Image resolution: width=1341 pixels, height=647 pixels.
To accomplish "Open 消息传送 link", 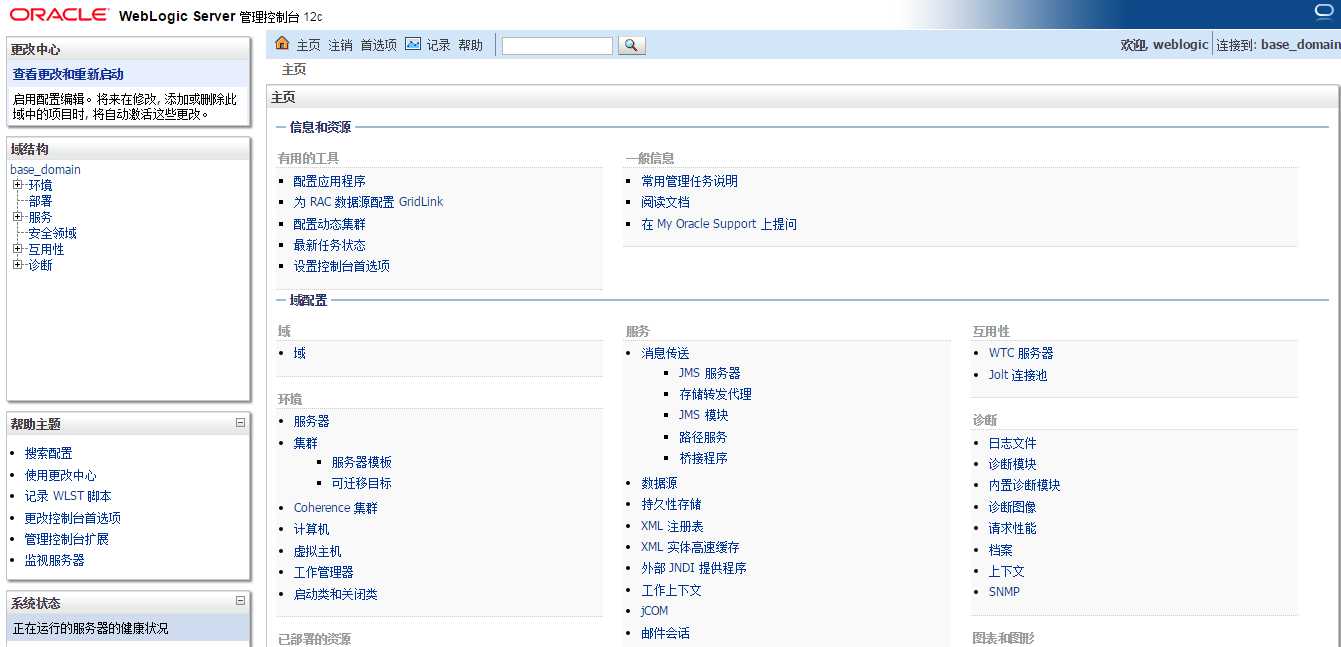I will [x=665, y=353].
